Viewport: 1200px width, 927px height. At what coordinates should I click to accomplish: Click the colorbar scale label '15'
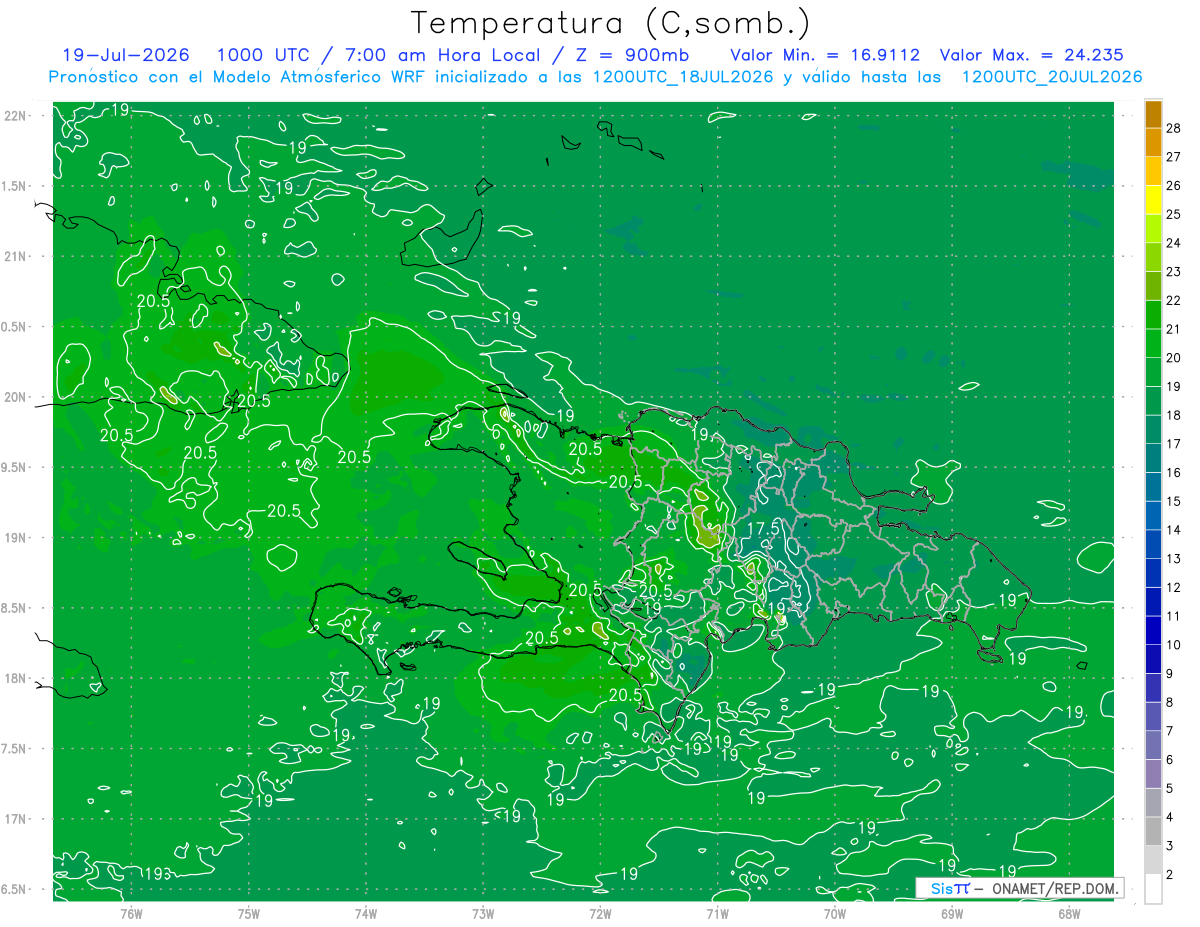(1174, 501)
